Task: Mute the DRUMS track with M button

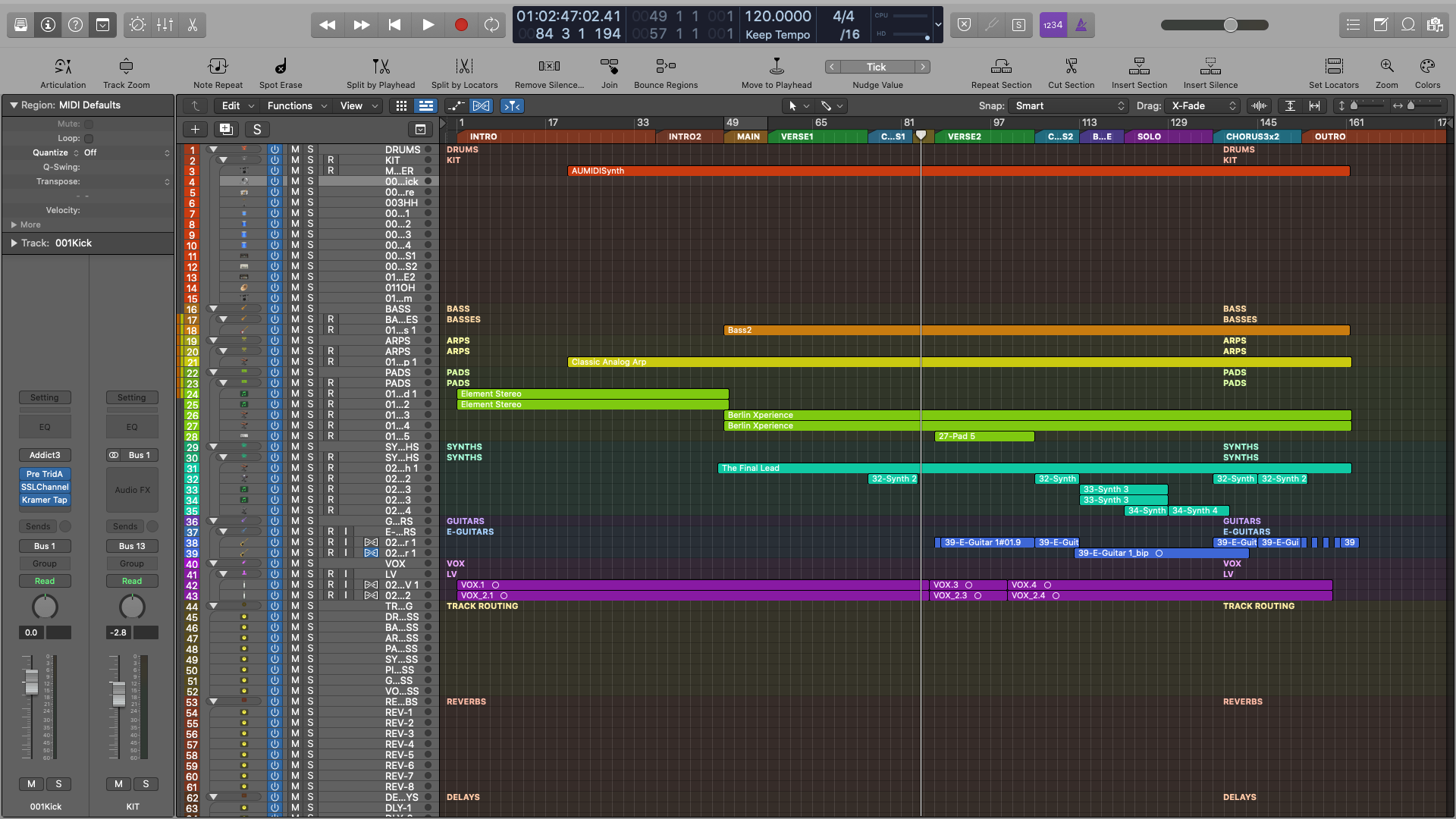Action: coord(295,149)
